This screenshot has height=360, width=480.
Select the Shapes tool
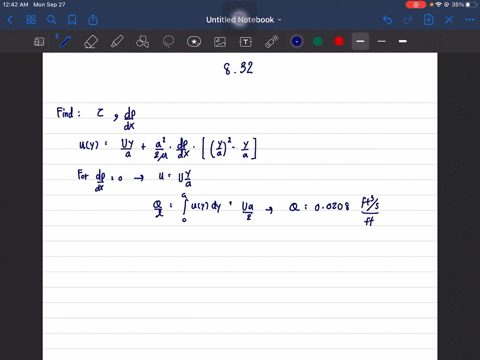tap(142, 42)
